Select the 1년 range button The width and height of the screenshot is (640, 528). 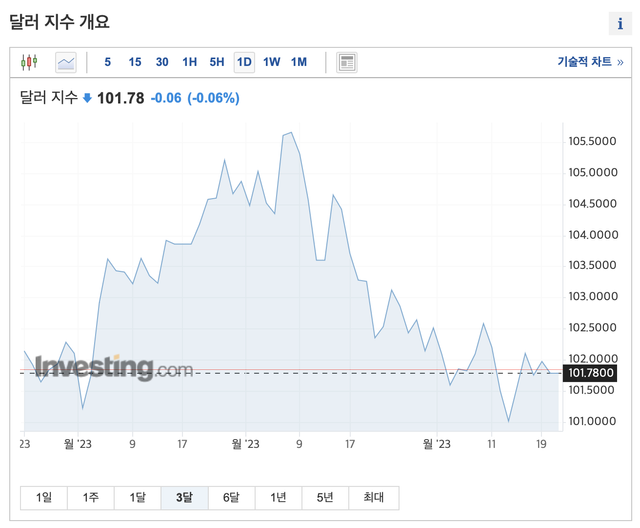[278, 497]
